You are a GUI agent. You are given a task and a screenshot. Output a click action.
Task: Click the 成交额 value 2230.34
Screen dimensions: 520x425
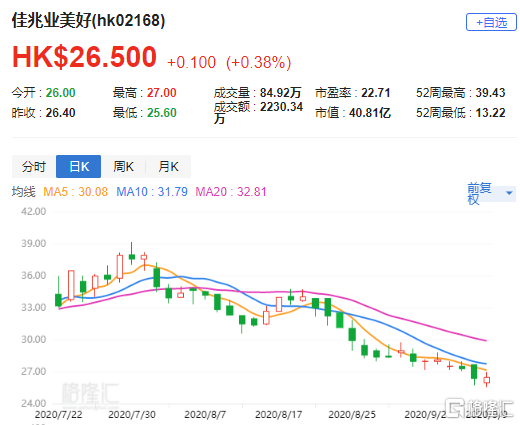point(281,107)
